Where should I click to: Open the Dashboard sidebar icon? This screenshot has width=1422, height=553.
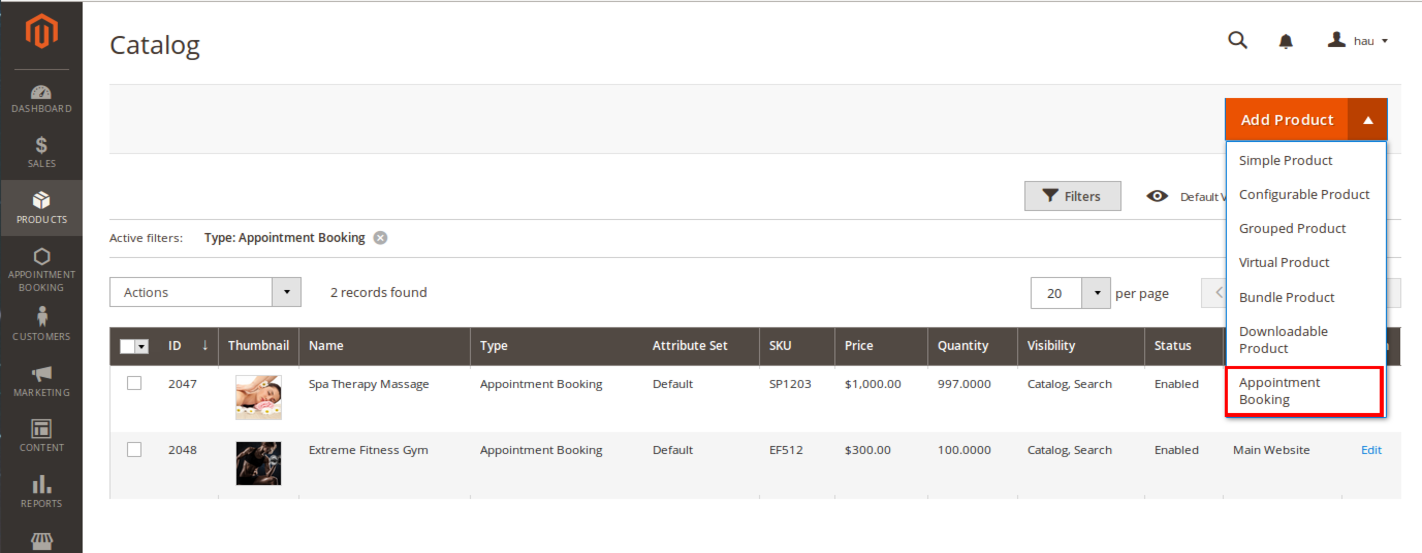coord(41,98)
